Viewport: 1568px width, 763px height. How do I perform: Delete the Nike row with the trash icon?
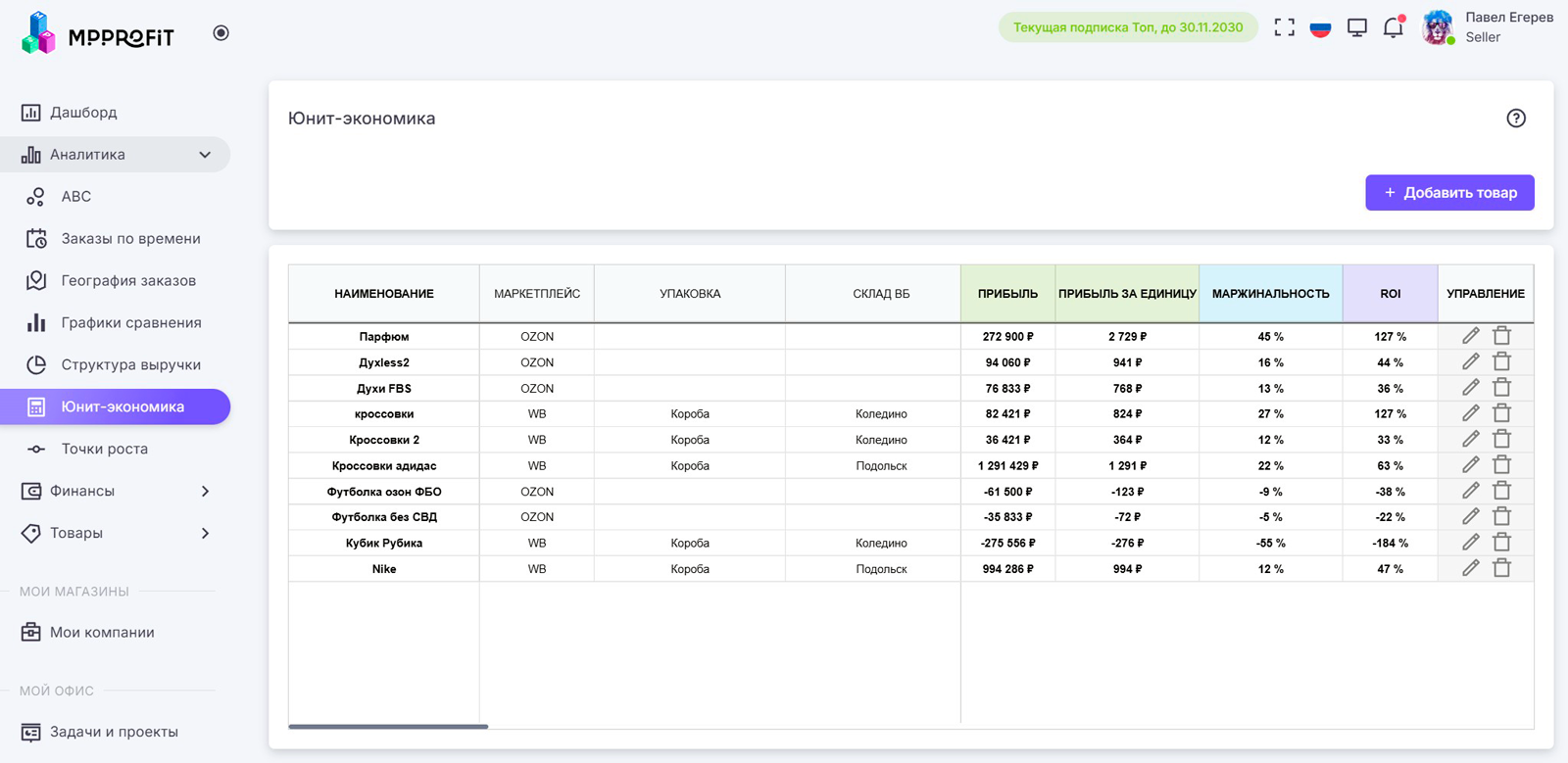pos(1501,568)
